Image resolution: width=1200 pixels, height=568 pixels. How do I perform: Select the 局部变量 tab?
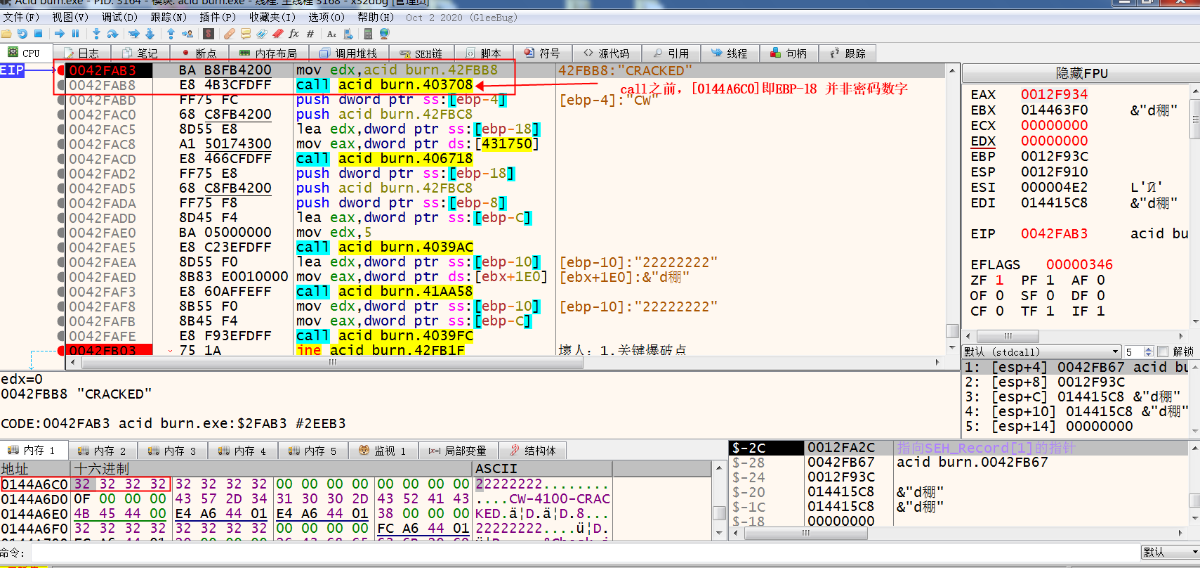(457, 451)
